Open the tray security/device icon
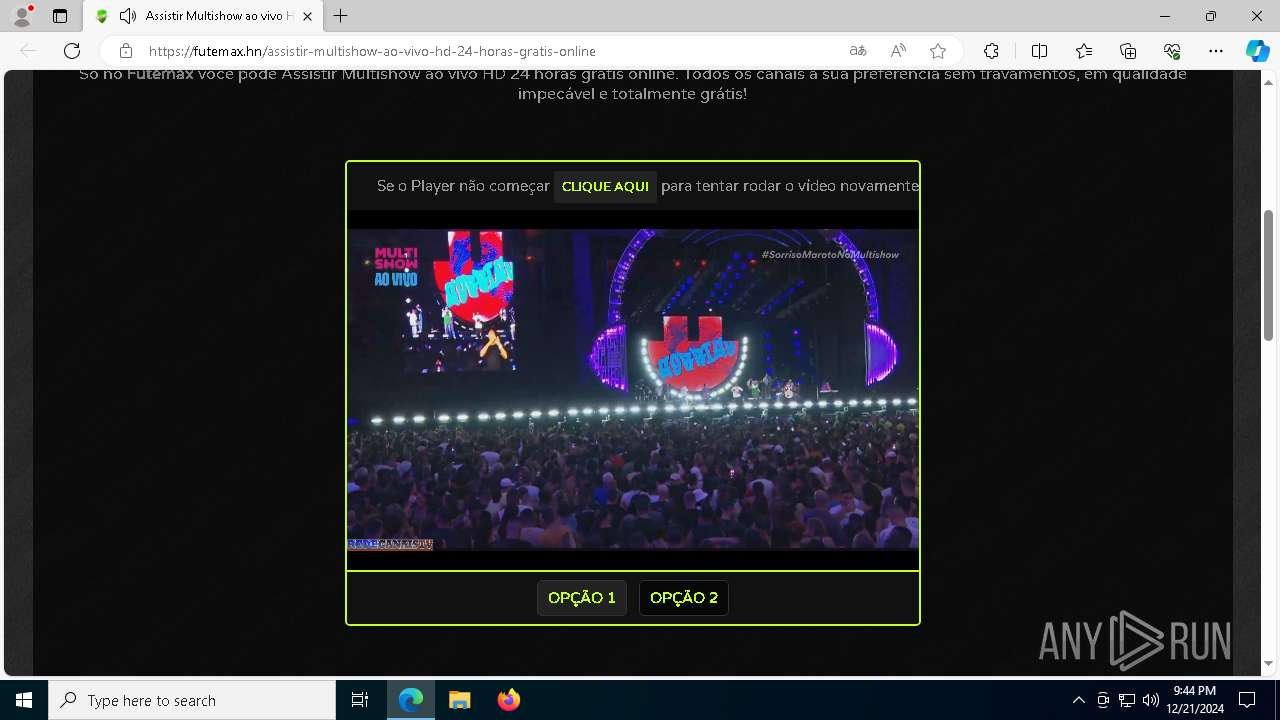 coord(1102,700)
